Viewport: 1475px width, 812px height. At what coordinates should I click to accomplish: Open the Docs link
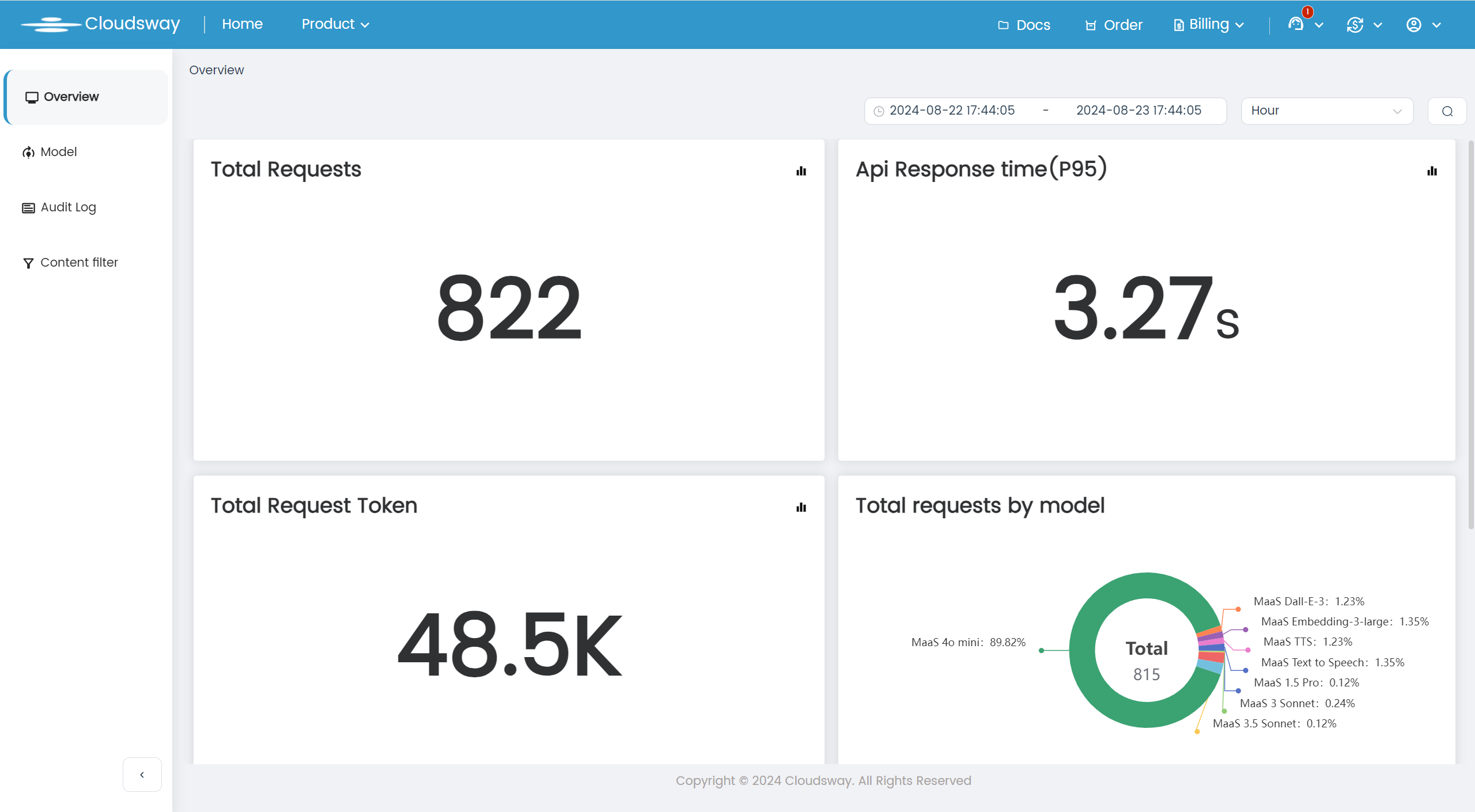[1024, 25]
